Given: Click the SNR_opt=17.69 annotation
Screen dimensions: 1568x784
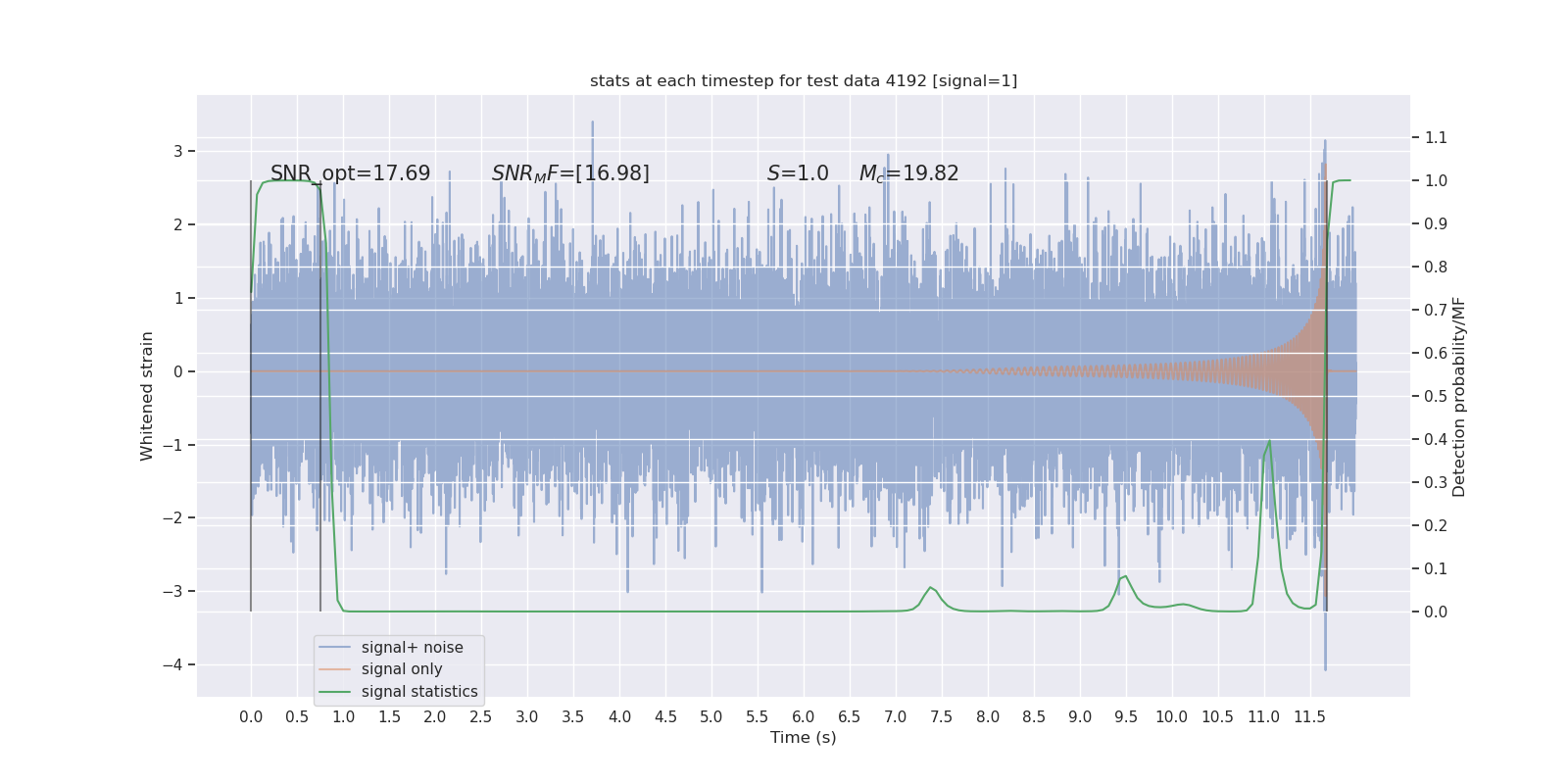Looking at the screenshot, I should [x=350, y=173].
